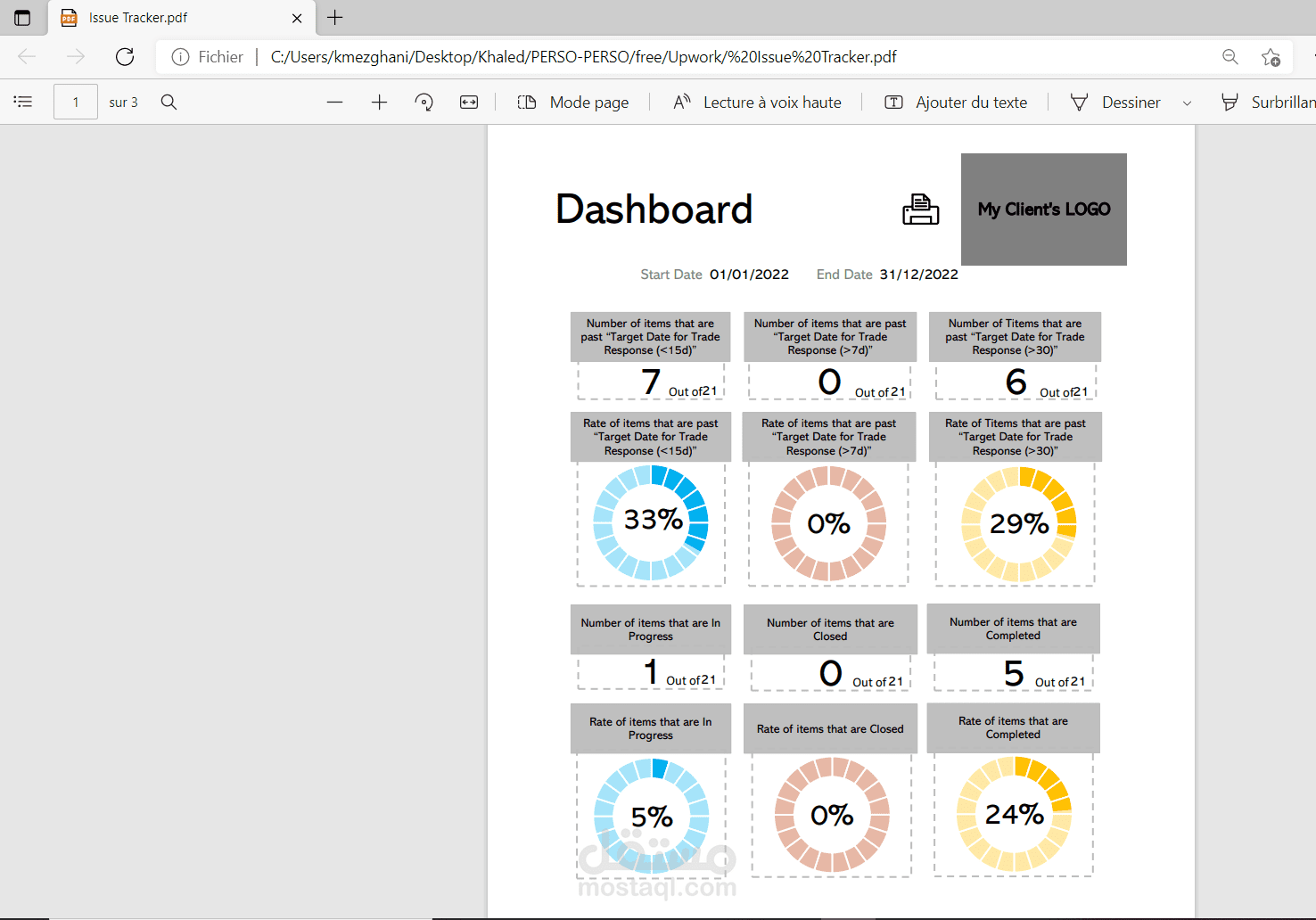Image resolution: width=1316 pixels, height=920 pixels.
Task: Go back to the previous page
Action: (27, 57)
